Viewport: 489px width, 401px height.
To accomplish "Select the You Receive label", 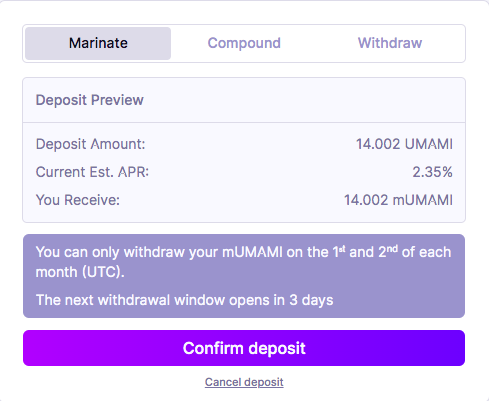I will [x=78, y=200].
